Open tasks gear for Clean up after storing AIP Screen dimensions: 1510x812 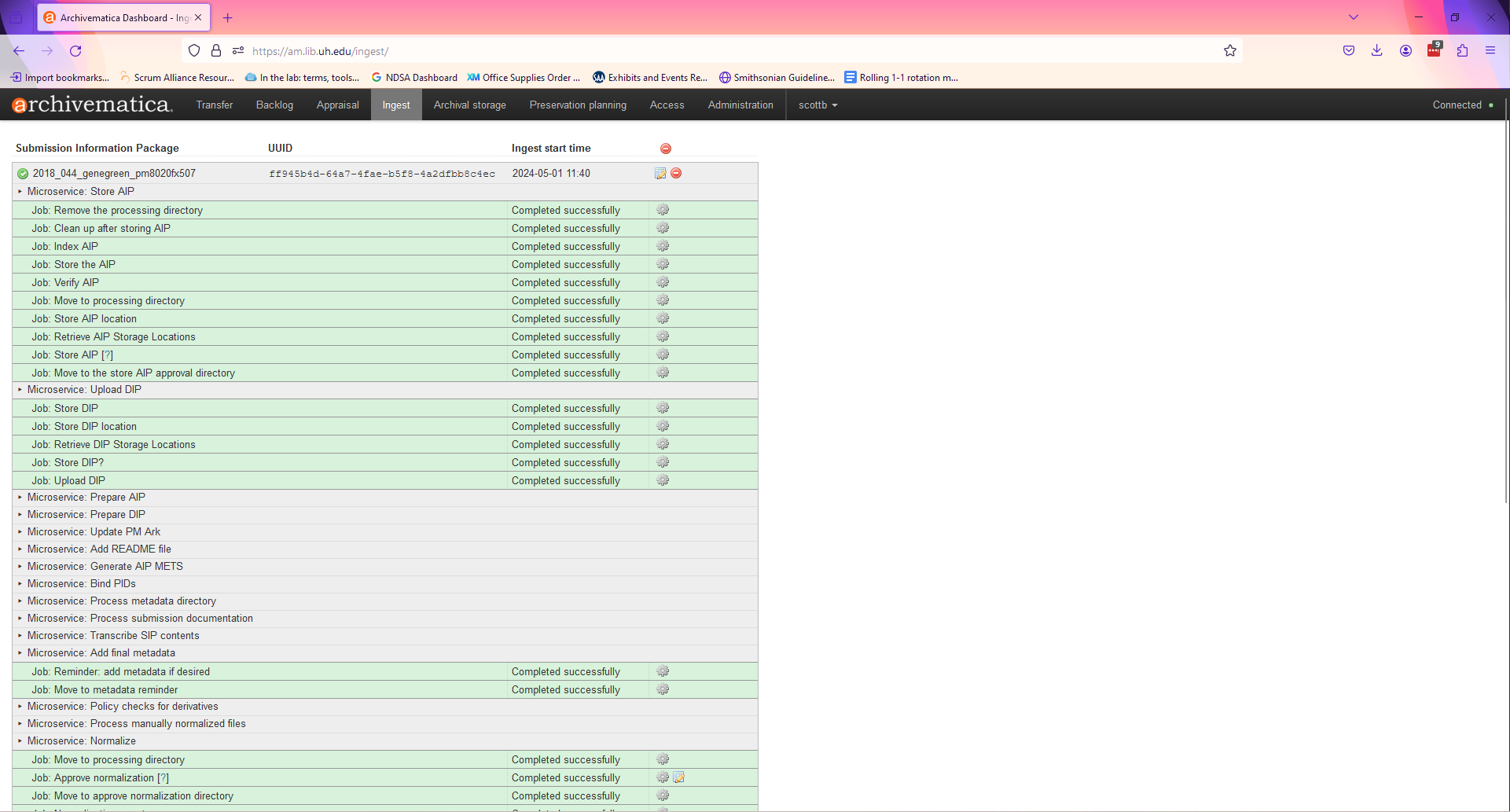(x=663, y=228)
